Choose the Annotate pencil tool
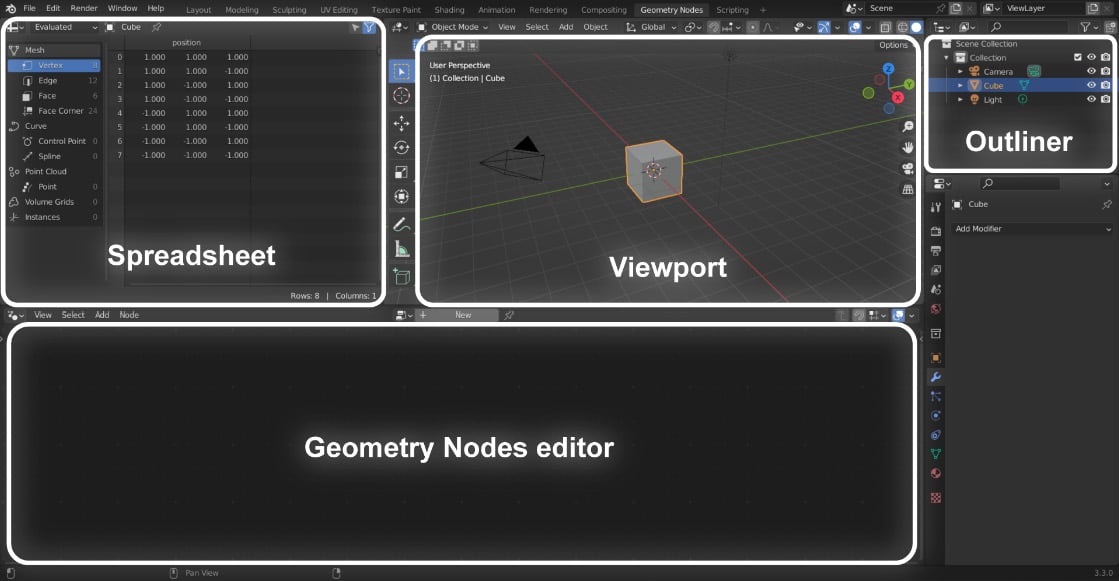The width and height of the screenshot is (1119, 581). (x=402, y=225)
